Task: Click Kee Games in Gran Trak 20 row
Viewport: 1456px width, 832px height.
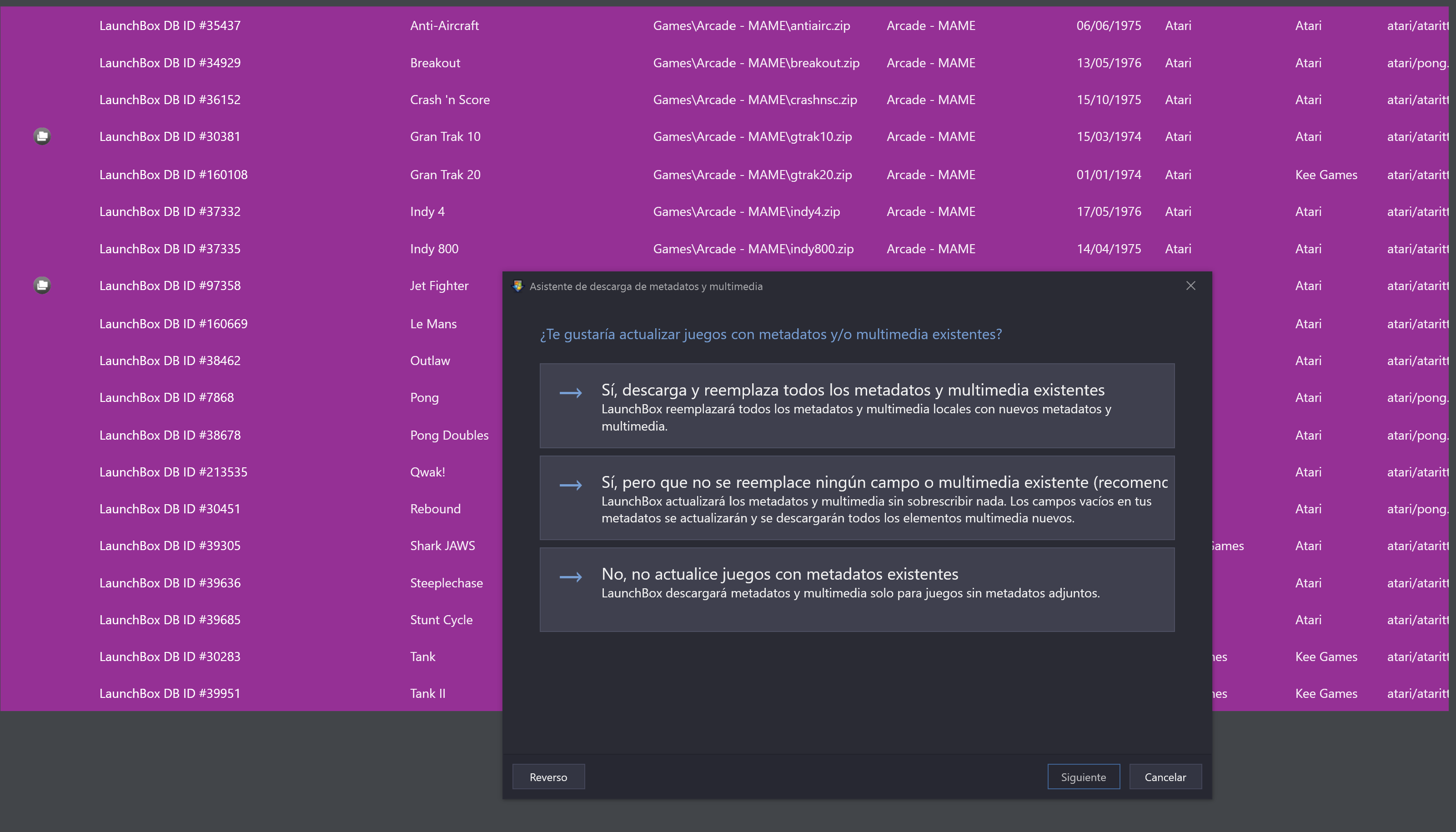Action: [x=1325, y=175]
